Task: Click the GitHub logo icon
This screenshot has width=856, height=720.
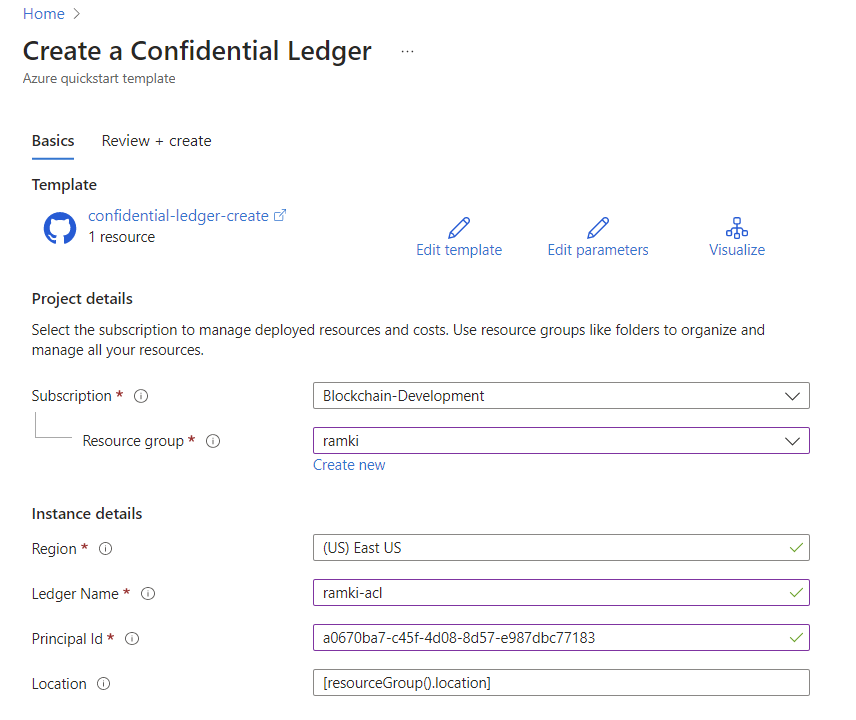Action: [x=60, y=228]
